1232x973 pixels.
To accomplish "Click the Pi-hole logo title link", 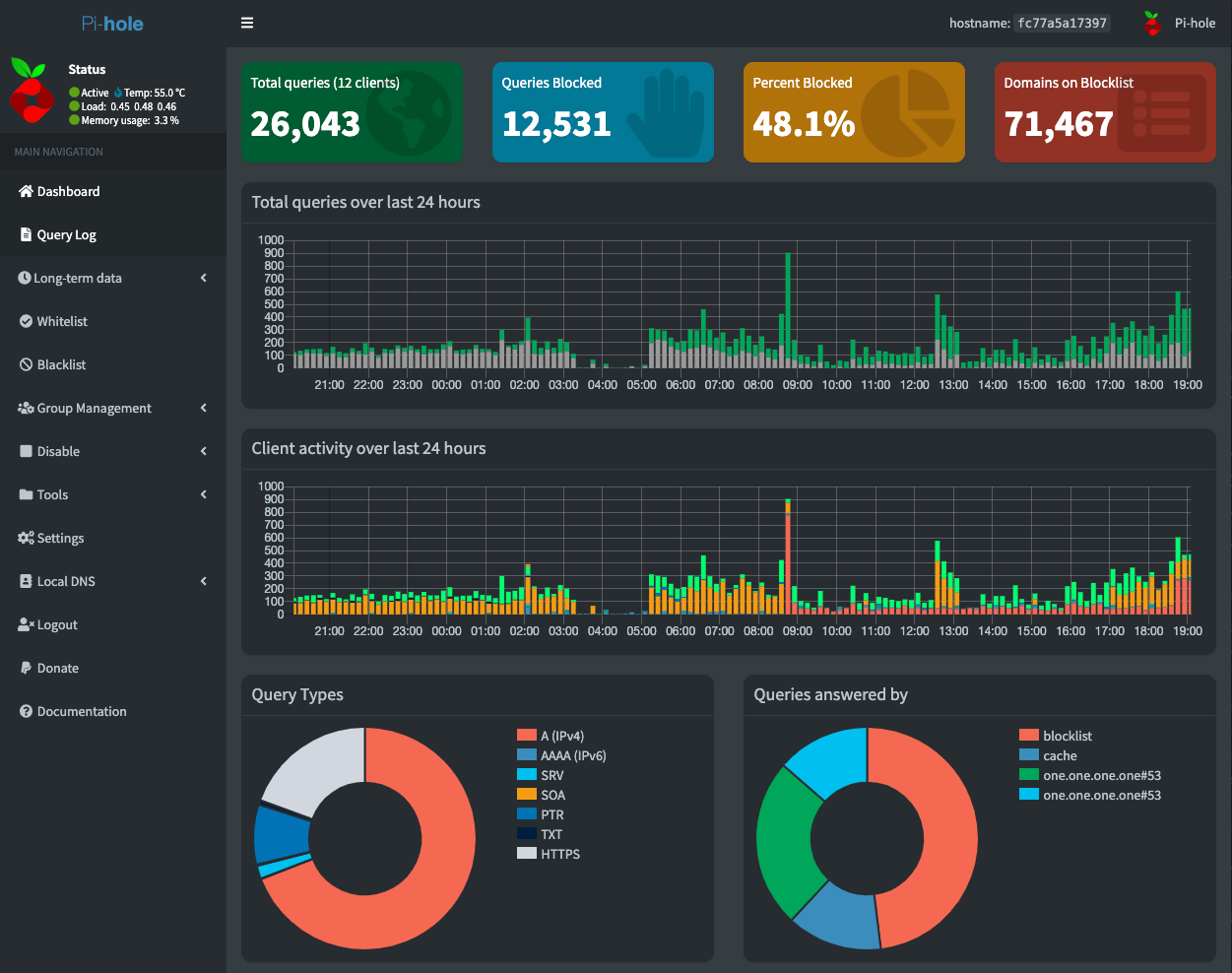I will tap(112, 23).
